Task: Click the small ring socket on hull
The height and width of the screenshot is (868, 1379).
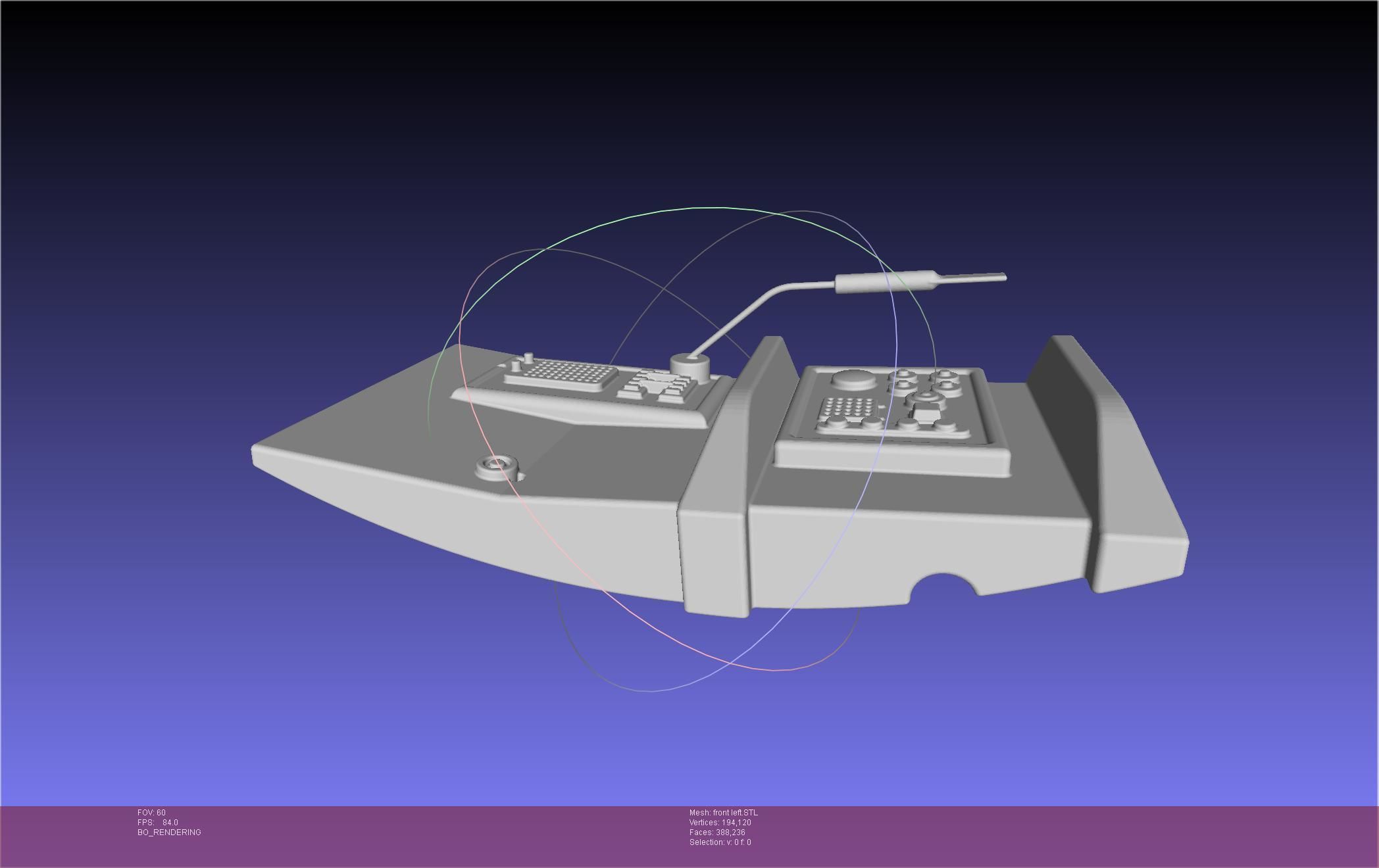Action: [x=495, y=467]
